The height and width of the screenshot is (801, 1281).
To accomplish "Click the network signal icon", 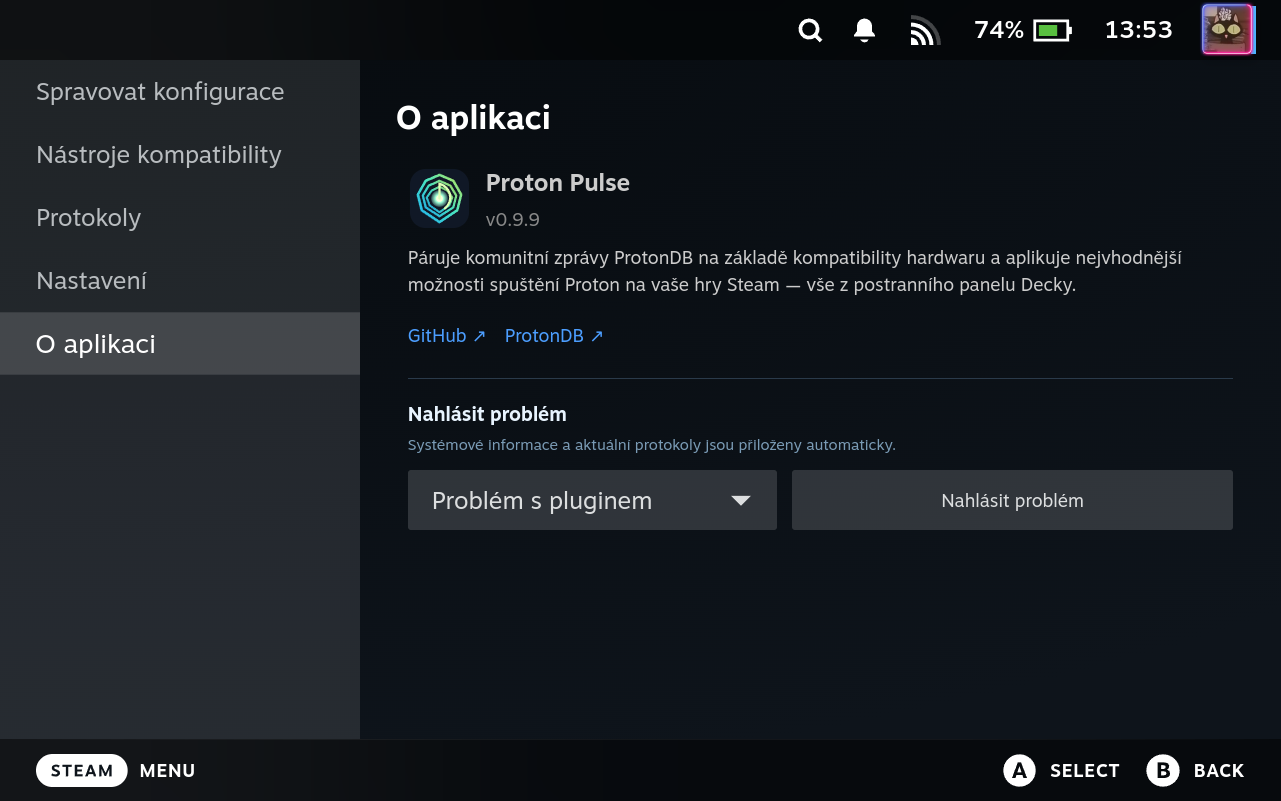I will pyautogui.click(x=925, y=31).
